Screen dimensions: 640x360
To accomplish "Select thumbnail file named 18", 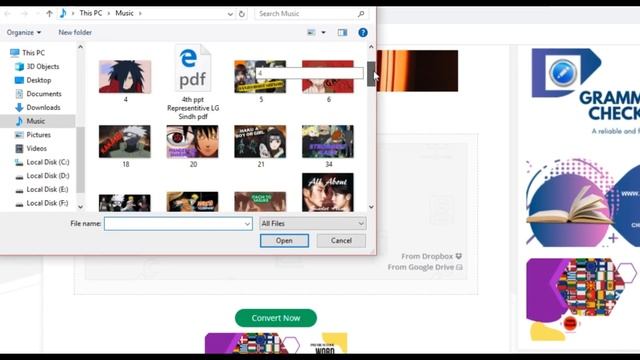I will tap(125, 146).
